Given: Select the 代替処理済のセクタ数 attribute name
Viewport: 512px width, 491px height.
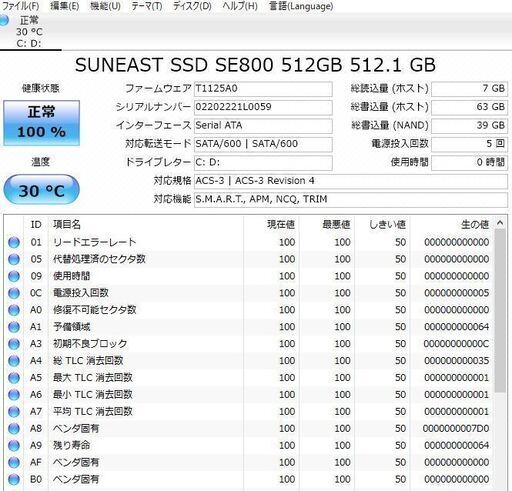Looking at the screenshot, I should [99, 259].
